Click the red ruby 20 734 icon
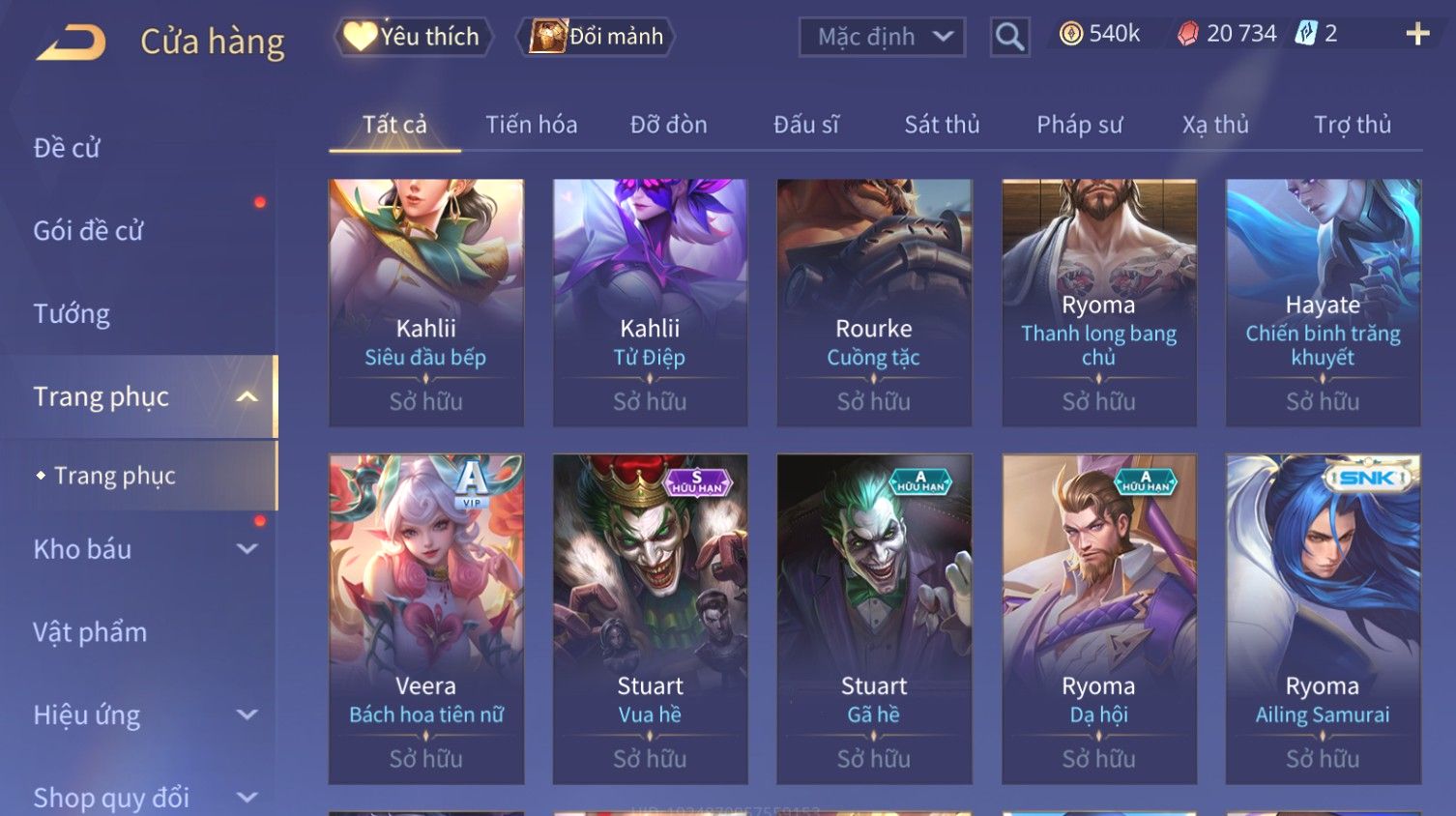Image resolution: width=1456 pixels, height=816 pixels. (1188, 34)
